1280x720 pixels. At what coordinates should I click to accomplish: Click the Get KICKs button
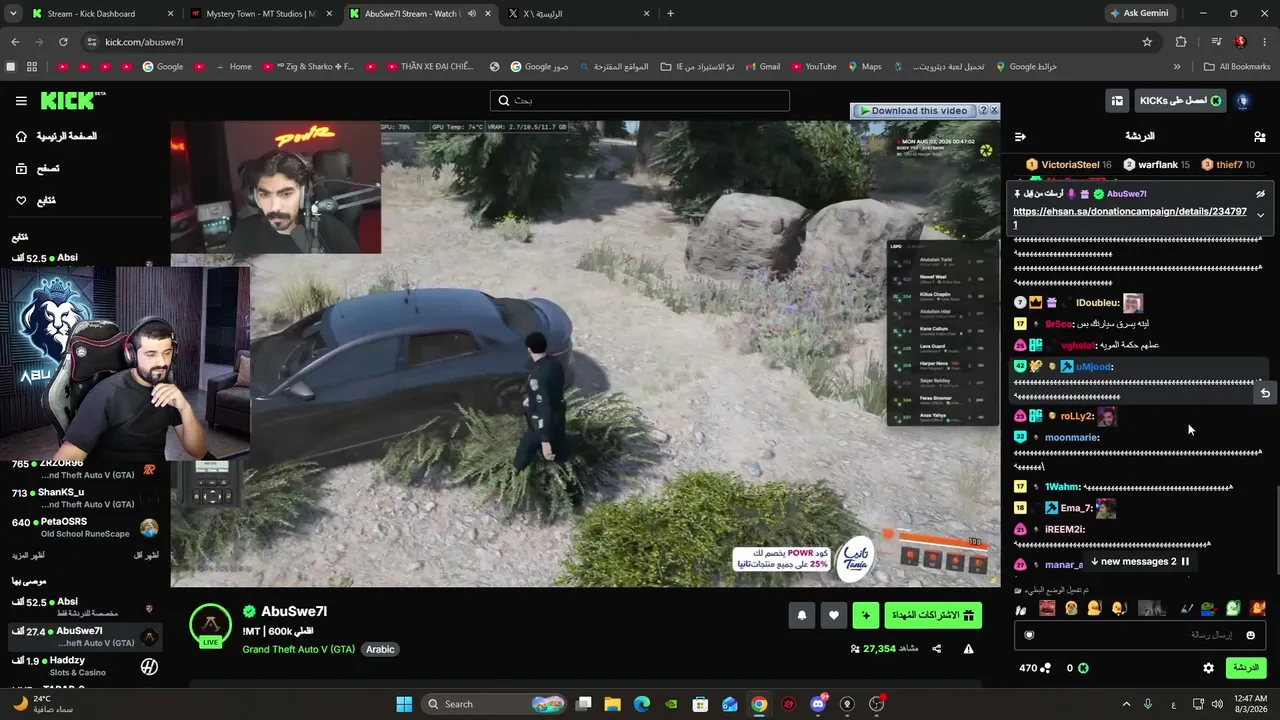pos(1180,101)
